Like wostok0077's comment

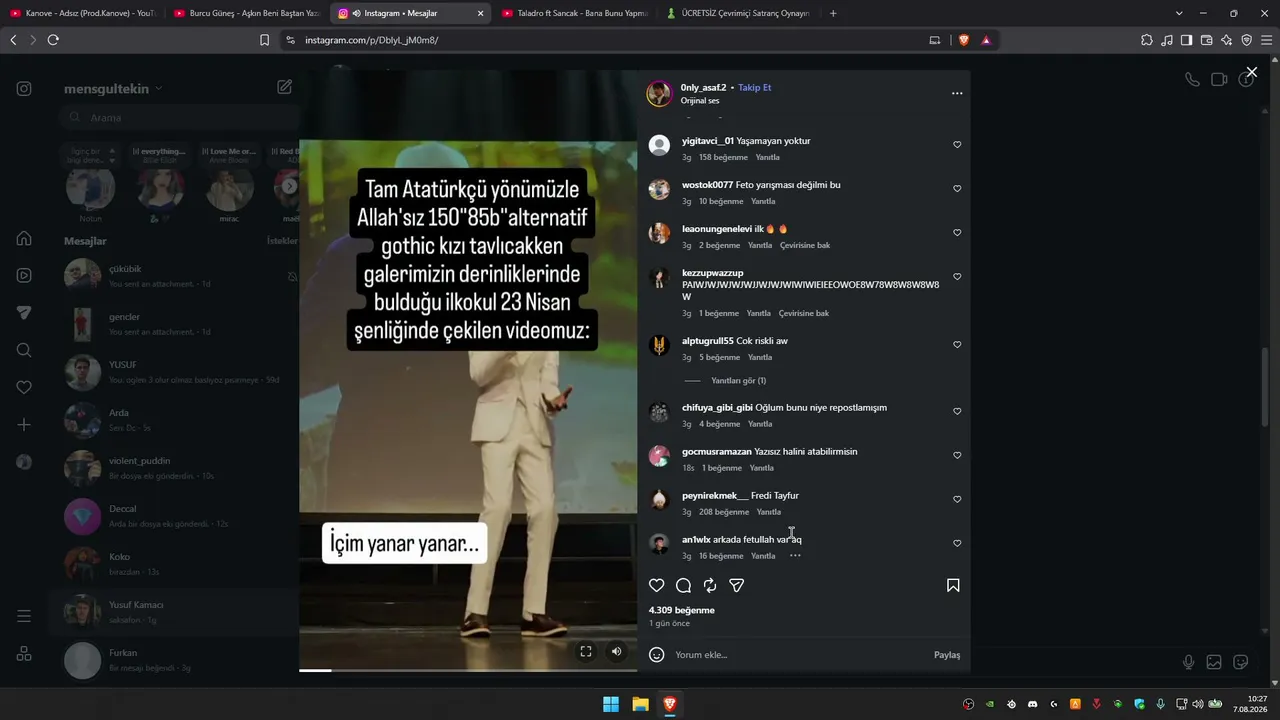point(957,189)
